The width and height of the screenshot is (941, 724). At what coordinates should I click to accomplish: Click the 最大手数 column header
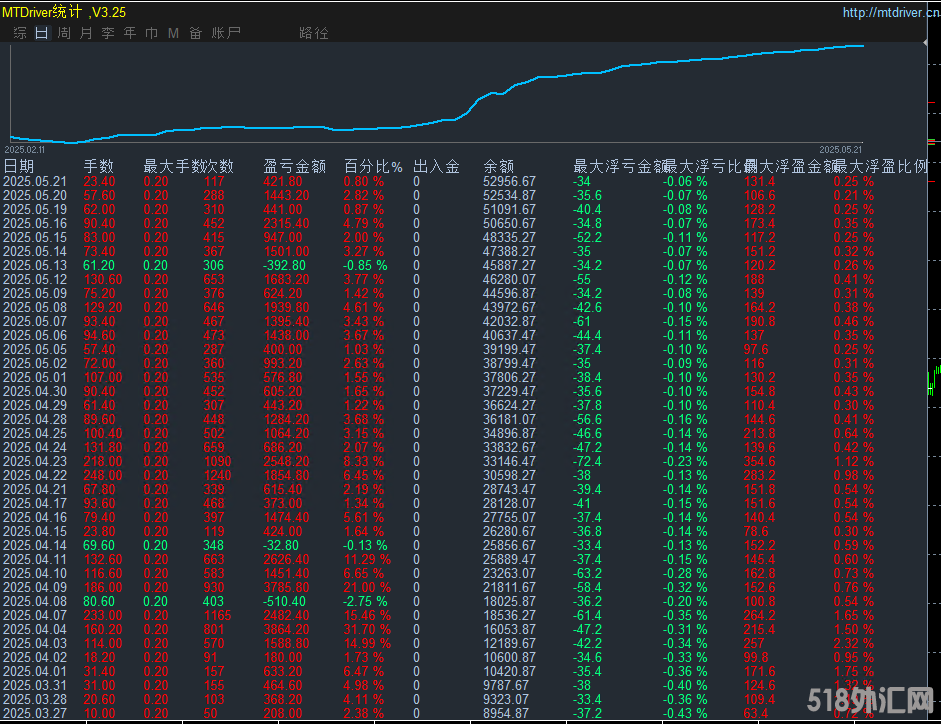point(173,166)
